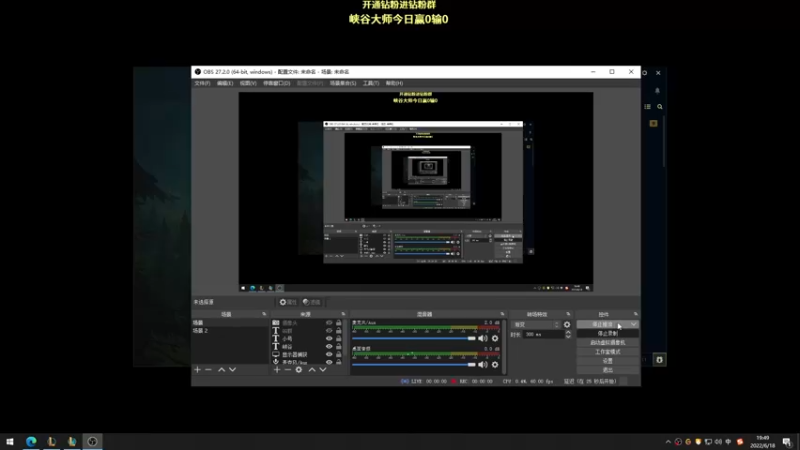Open source properties gear under the Sources list

click(x=299, y=369)
